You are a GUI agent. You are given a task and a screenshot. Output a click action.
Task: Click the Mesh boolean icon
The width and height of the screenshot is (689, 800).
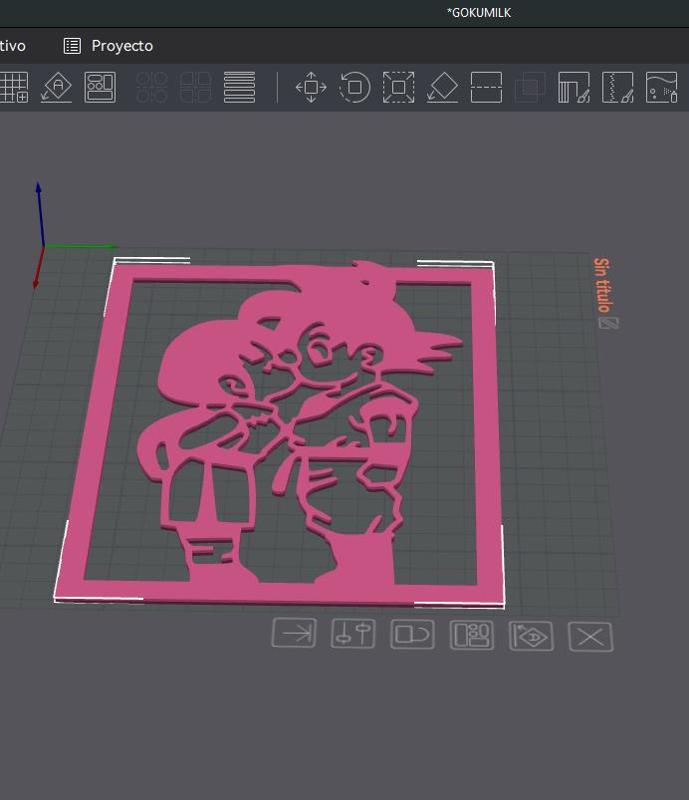click(530, 87)
